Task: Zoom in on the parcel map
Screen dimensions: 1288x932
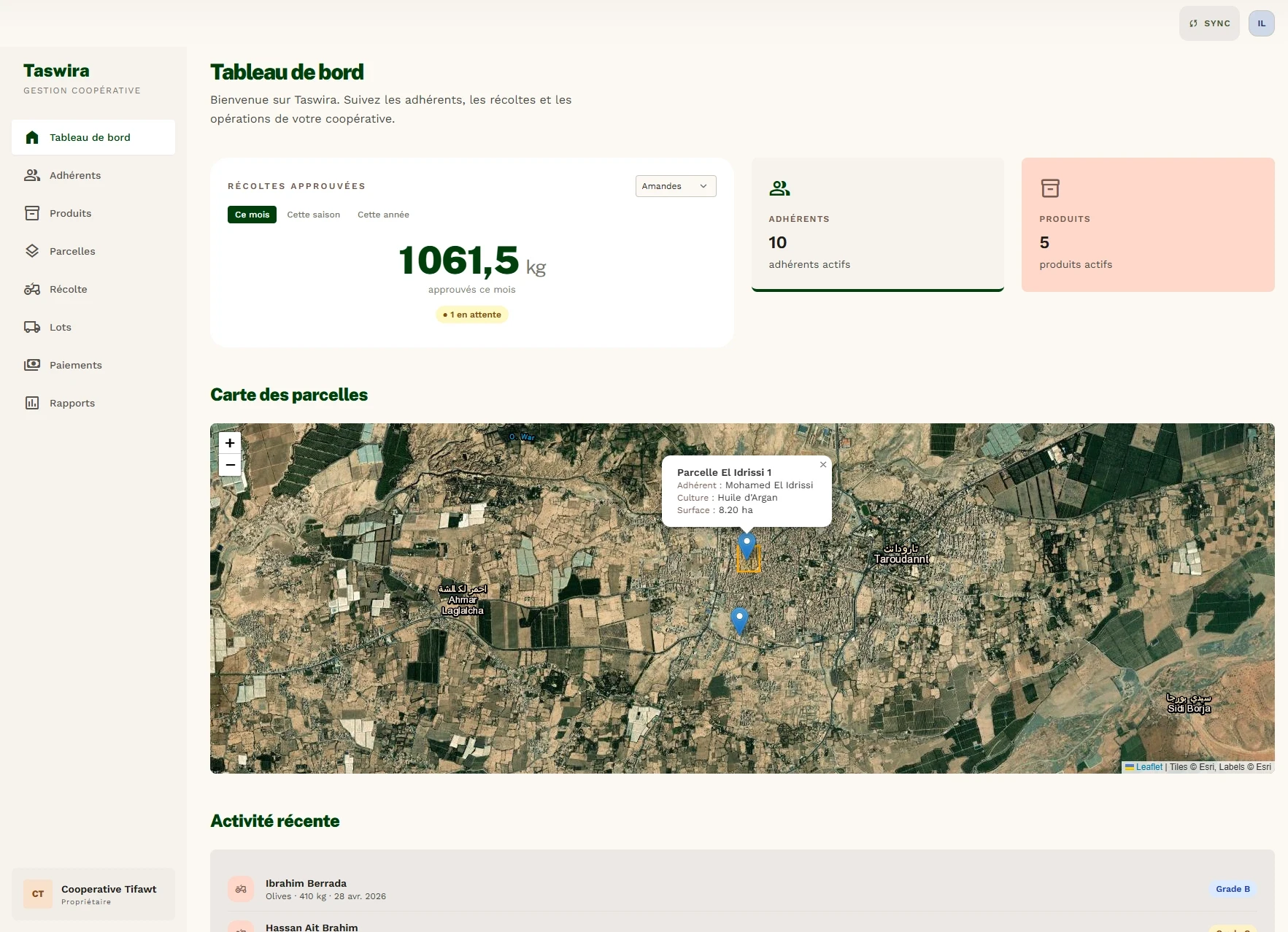Action: pyautogui.click(x=230, y=443)
